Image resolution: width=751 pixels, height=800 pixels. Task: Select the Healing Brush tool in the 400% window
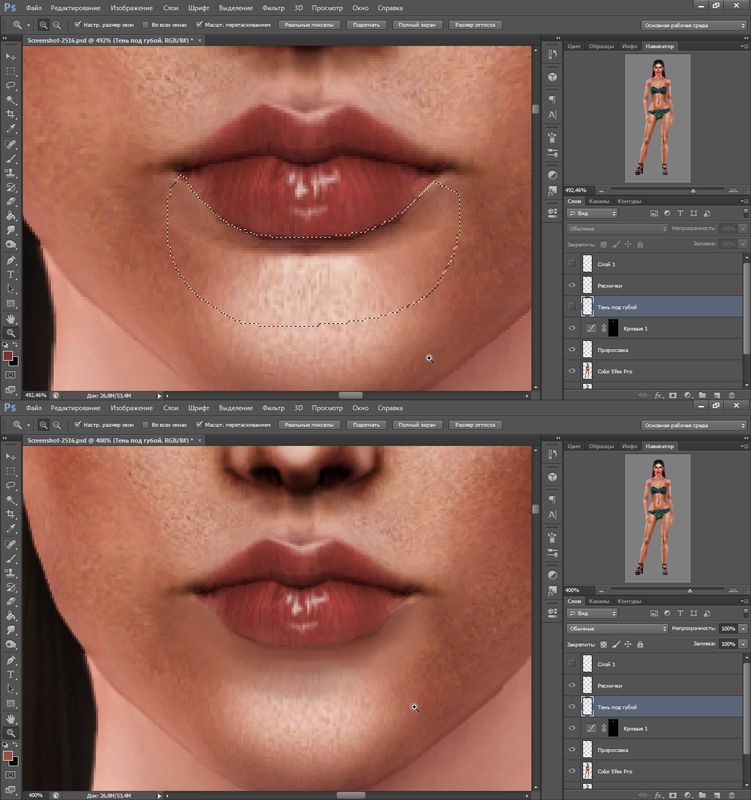pos(11,544)
